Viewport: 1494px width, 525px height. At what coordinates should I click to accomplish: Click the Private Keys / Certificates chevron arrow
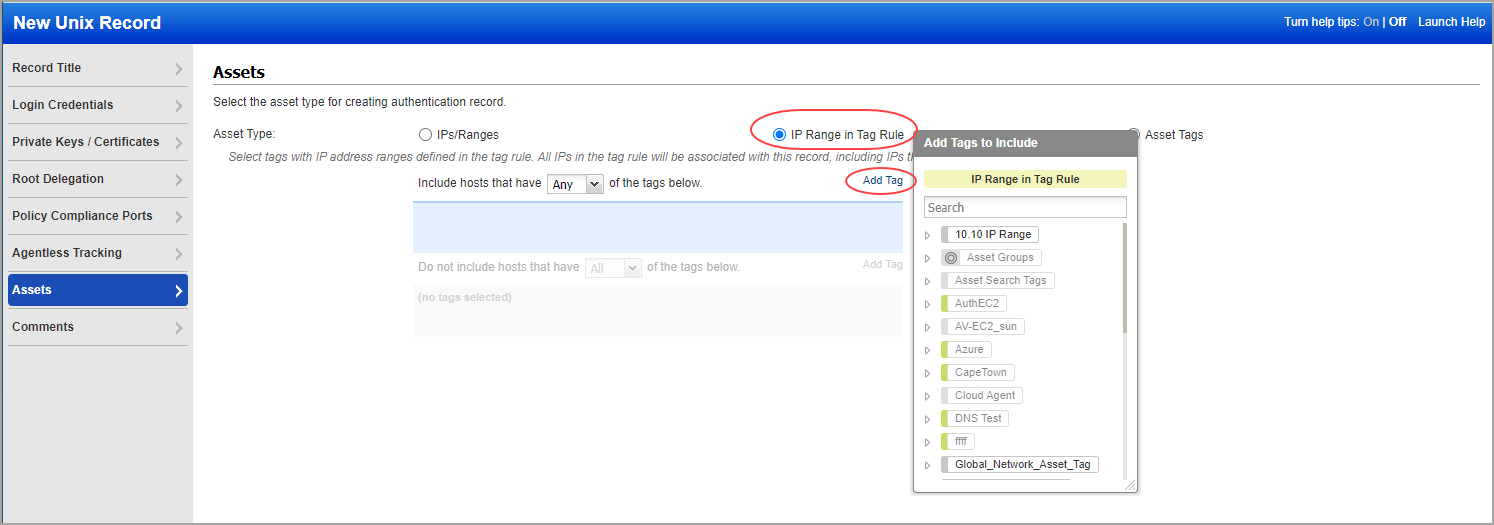[179, 143]
